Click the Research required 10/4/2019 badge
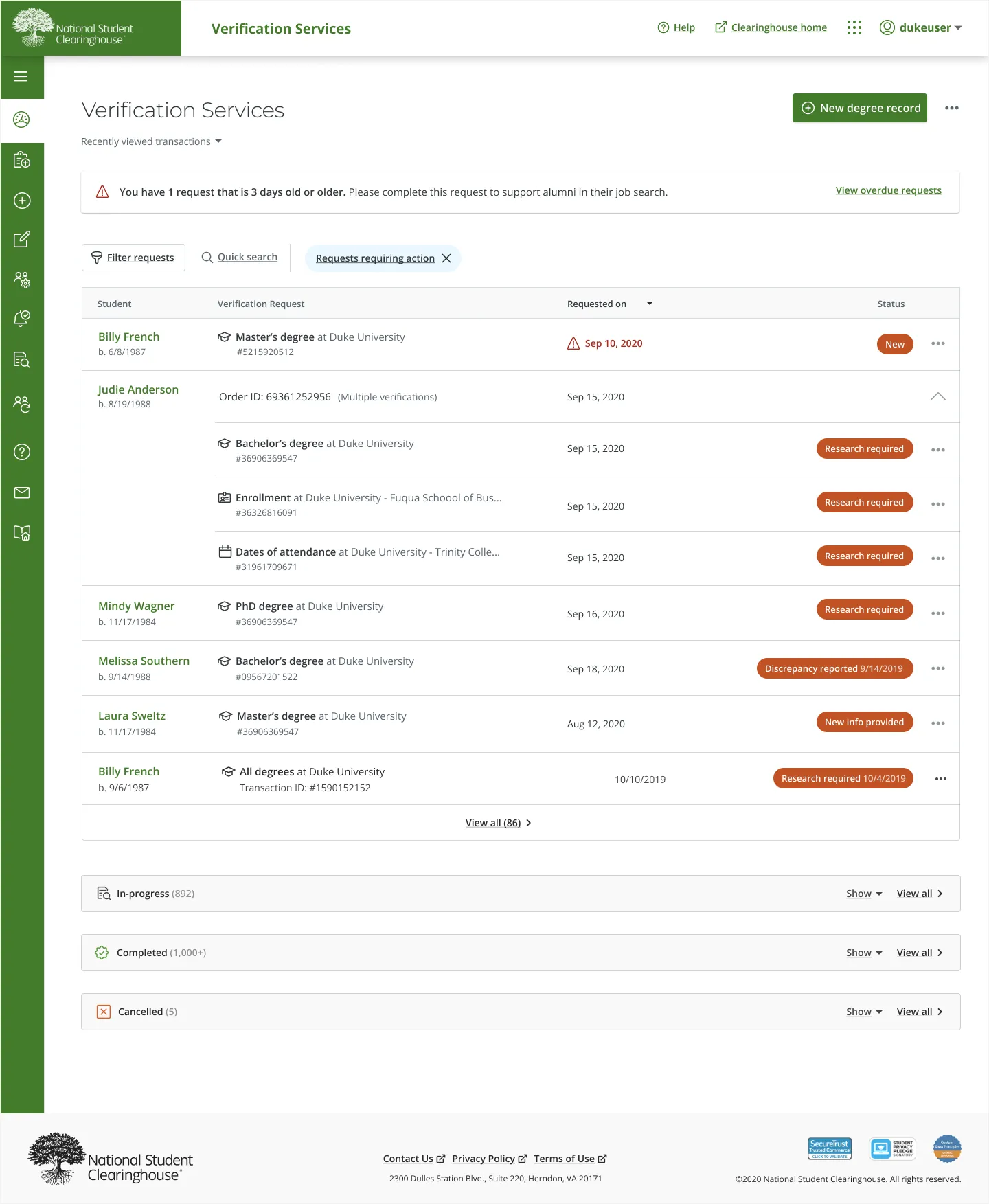Screen dimensions: 989x1204 click(x=843, y=778)
